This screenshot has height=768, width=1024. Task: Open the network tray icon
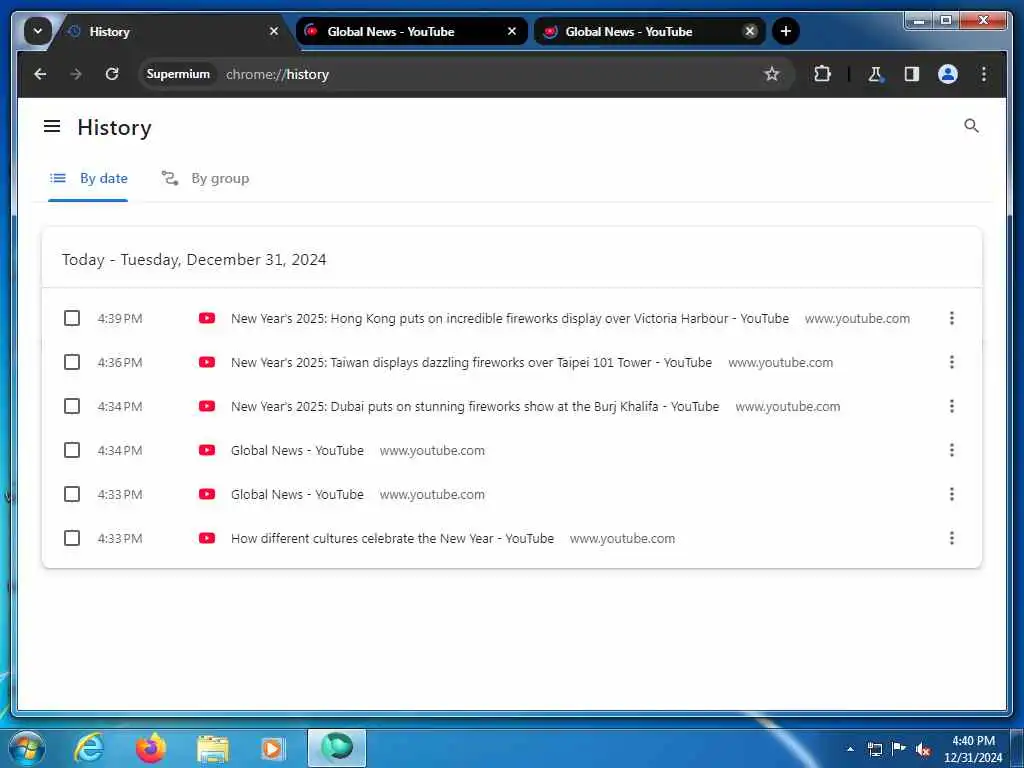[875, 749]
